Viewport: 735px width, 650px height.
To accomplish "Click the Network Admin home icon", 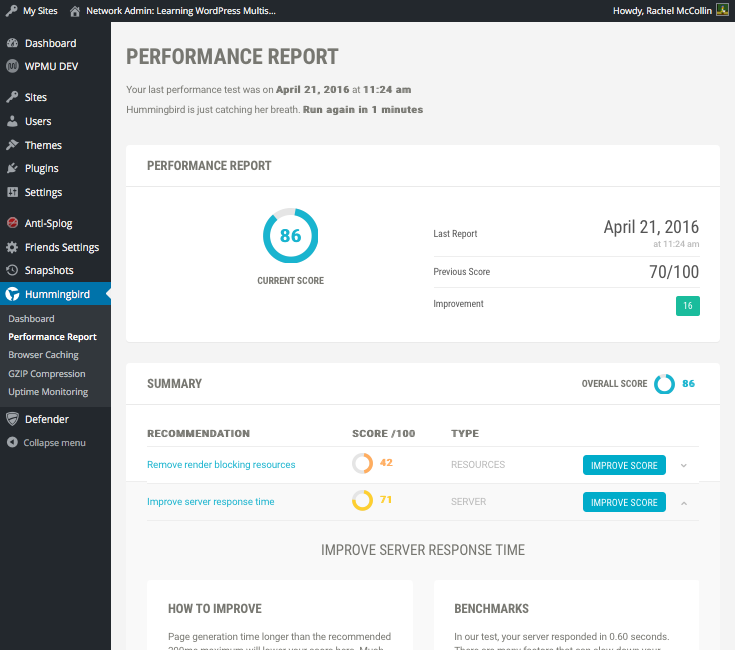I will click(x=75, y=11).
